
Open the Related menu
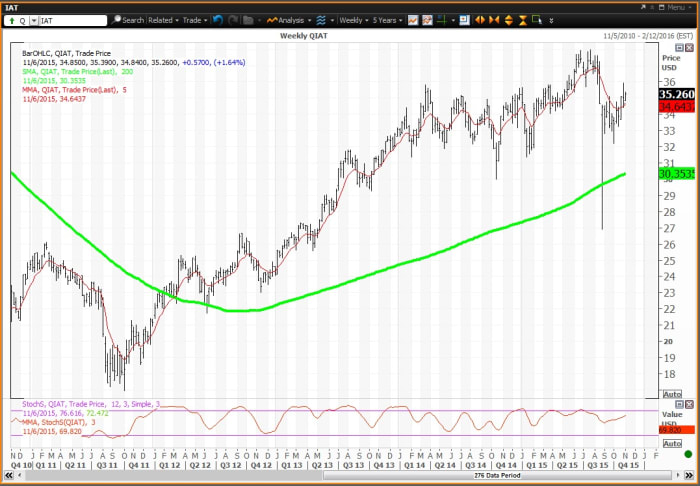click(162, 19)
